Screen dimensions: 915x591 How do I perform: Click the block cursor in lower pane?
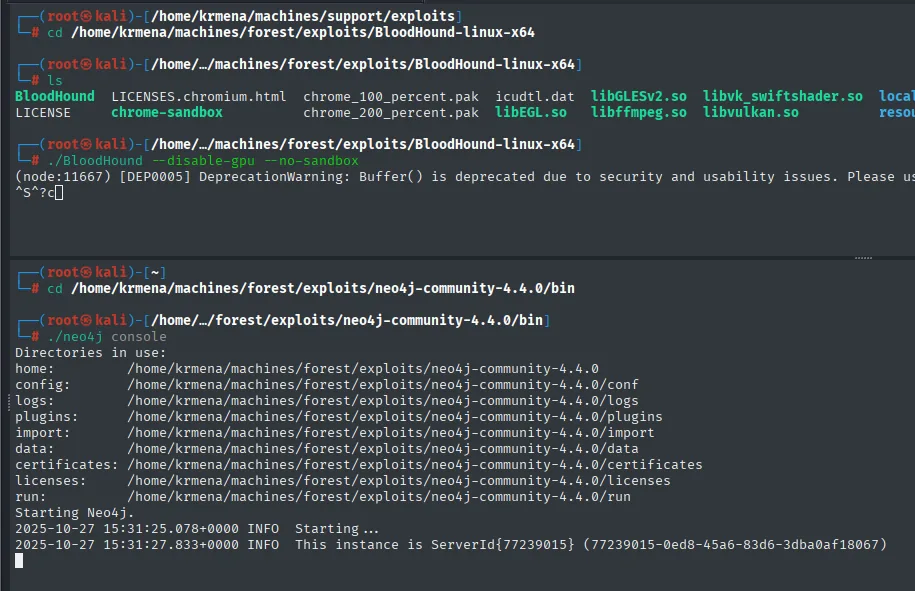pyautogui.click(x=19, y=561)
